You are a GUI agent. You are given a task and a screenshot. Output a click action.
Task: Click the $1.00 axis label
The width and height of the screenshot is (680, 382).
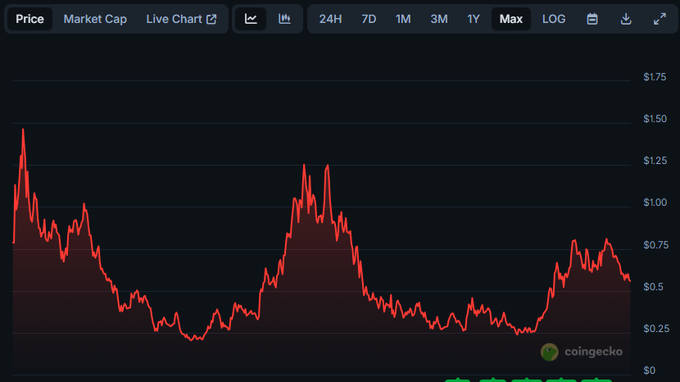point(655,202)
